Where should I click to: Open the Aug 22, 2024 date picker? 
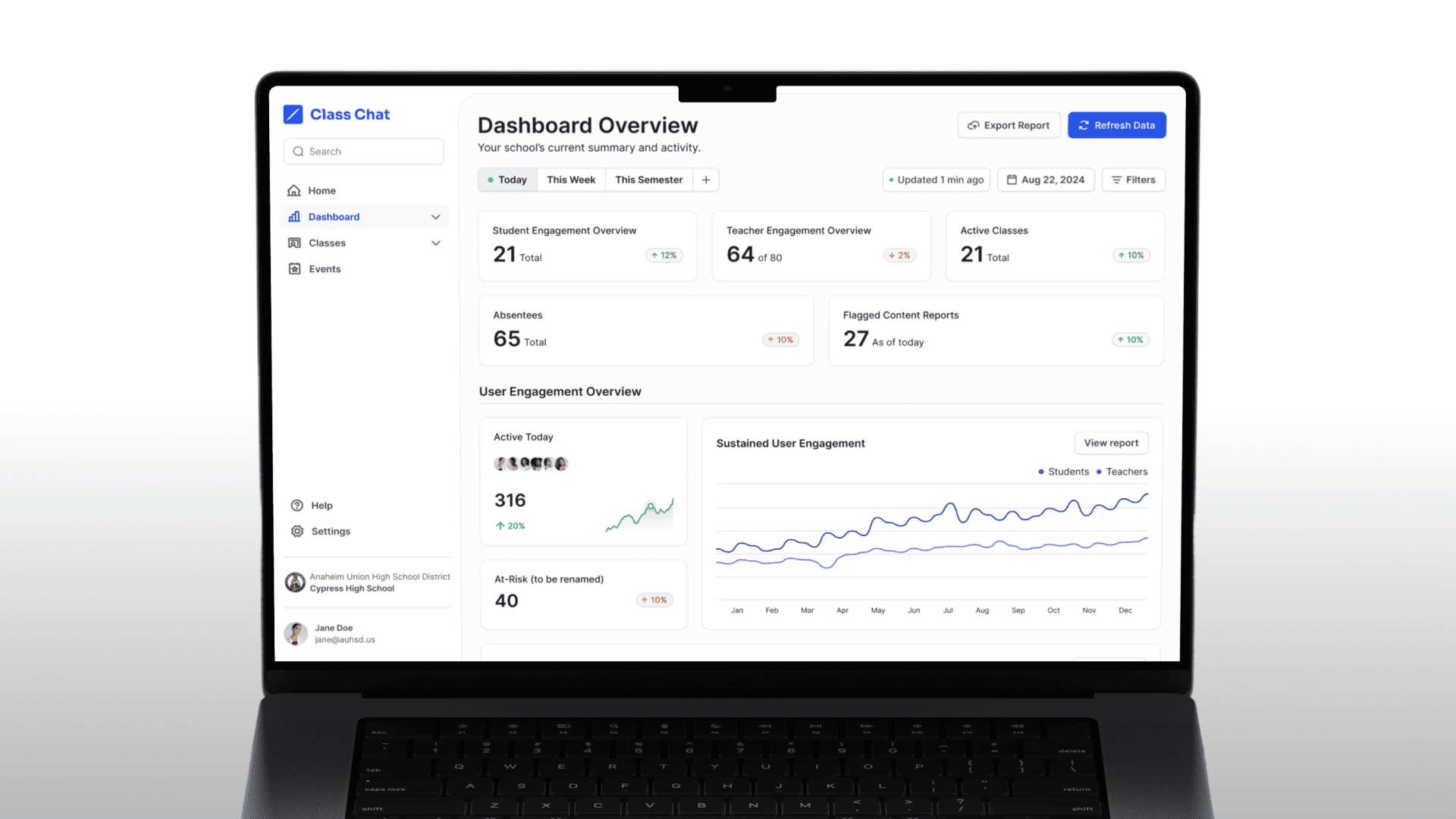click(1045, 180)
